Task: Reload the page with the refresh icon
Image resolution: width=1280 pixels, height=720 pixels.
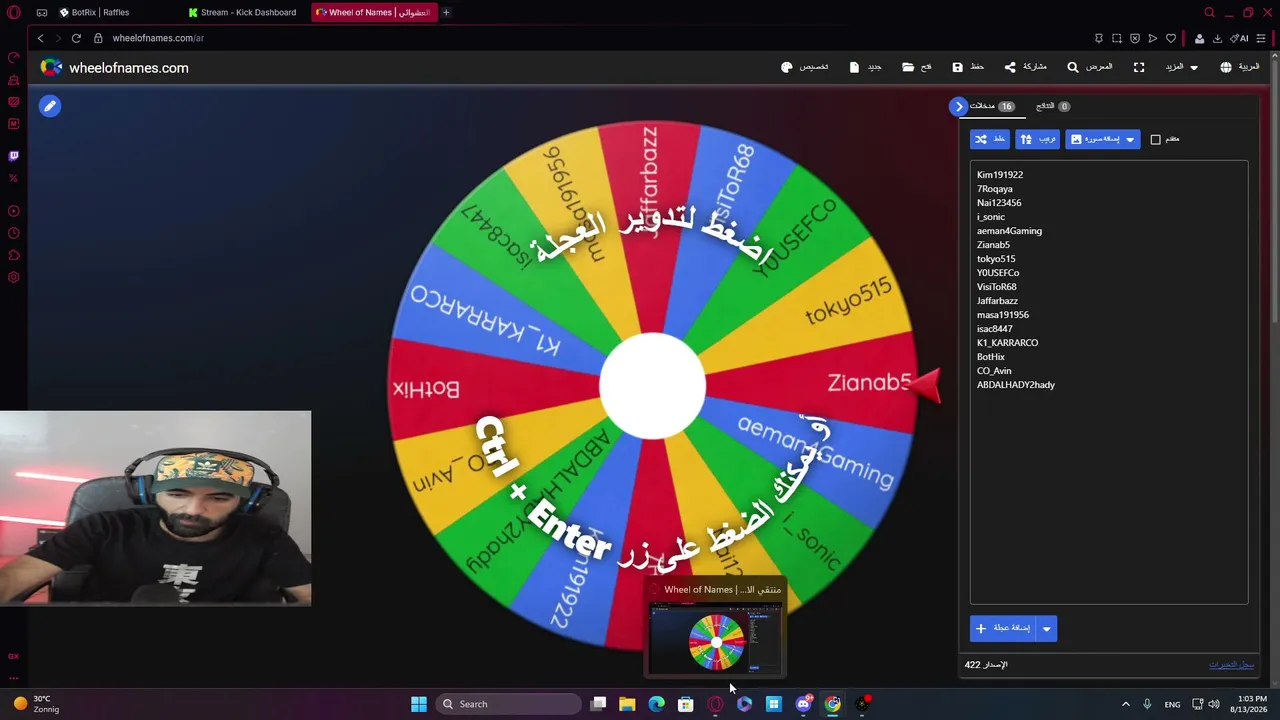Action: [x=76, y=38]
